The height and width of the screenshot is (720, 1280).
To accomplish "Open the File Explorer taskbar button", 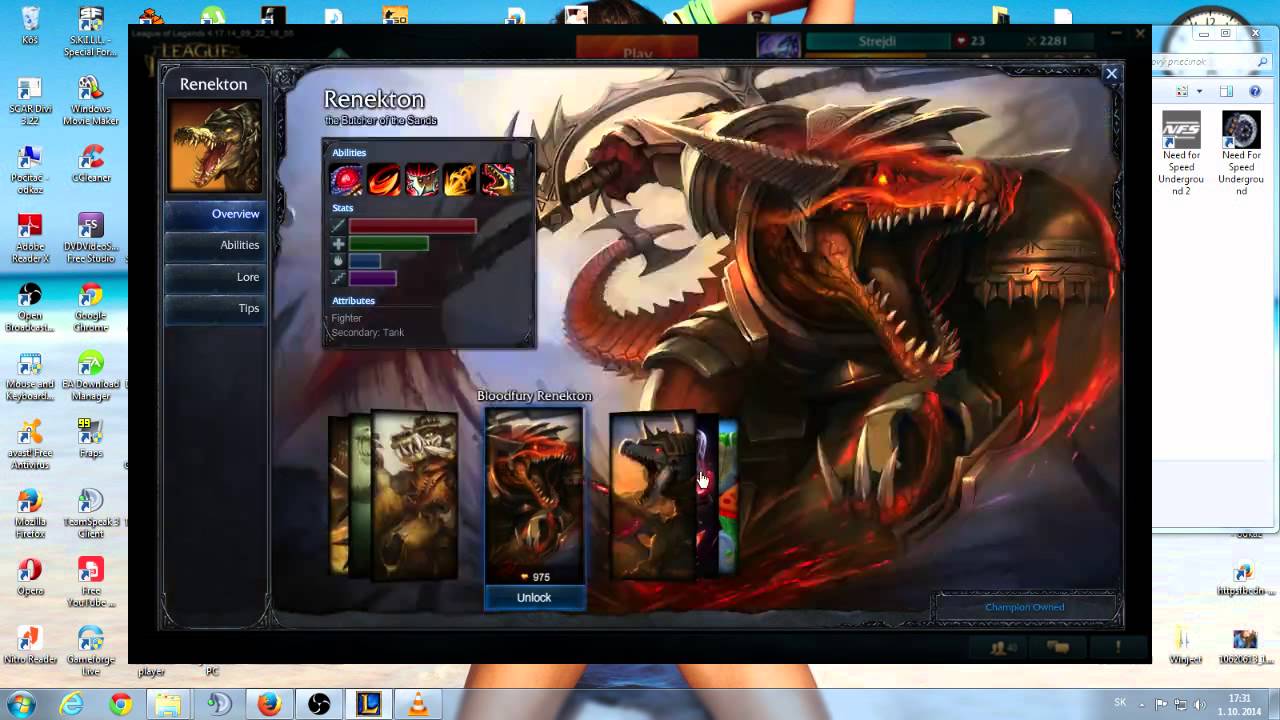I will point(169,705).
